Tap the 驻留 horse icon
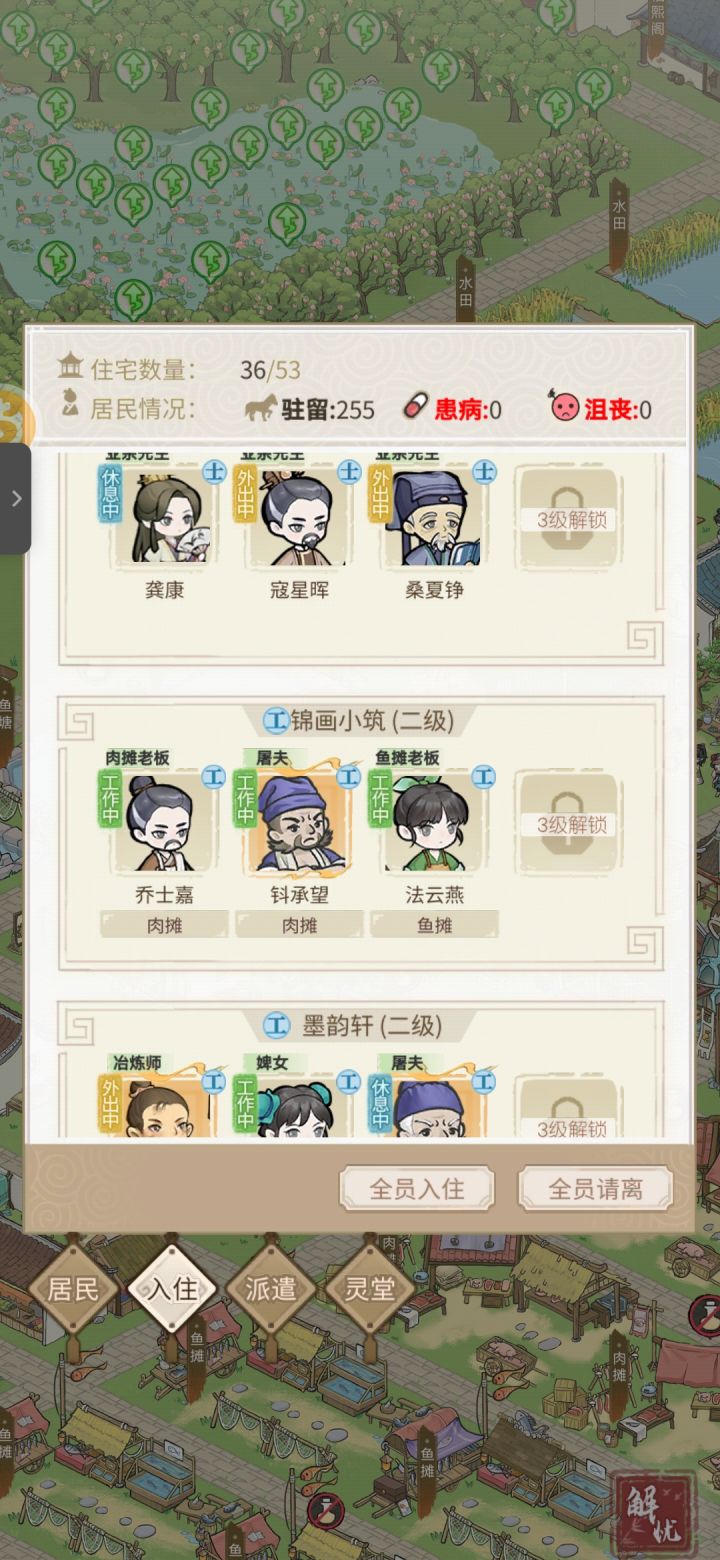 (260, 408)
